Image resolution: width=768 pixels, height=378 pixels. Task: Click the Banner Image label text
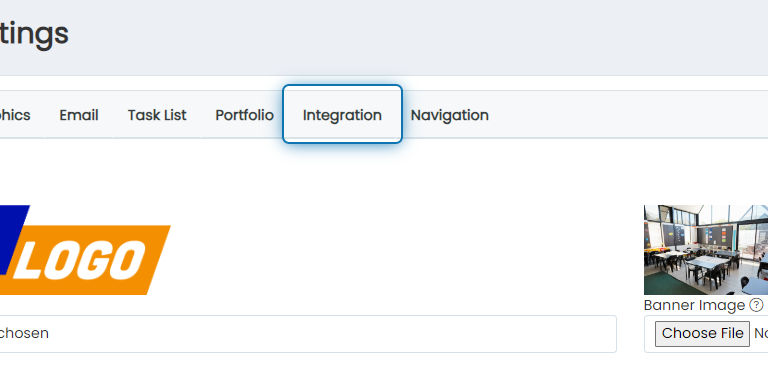694,306
